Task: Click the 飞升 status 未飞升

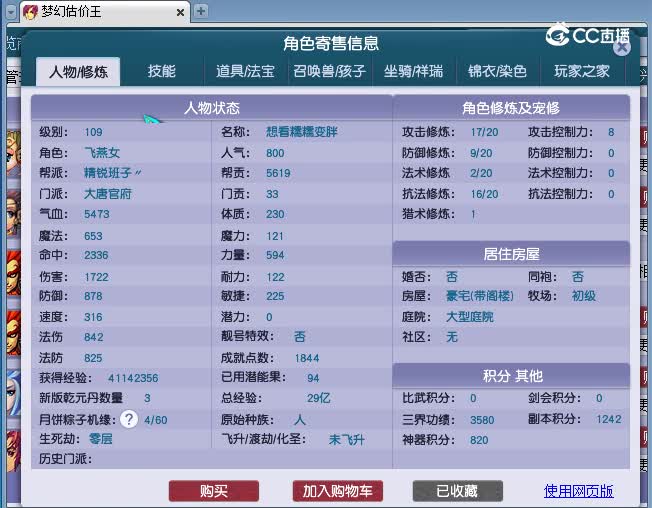Action: point(346,440)
